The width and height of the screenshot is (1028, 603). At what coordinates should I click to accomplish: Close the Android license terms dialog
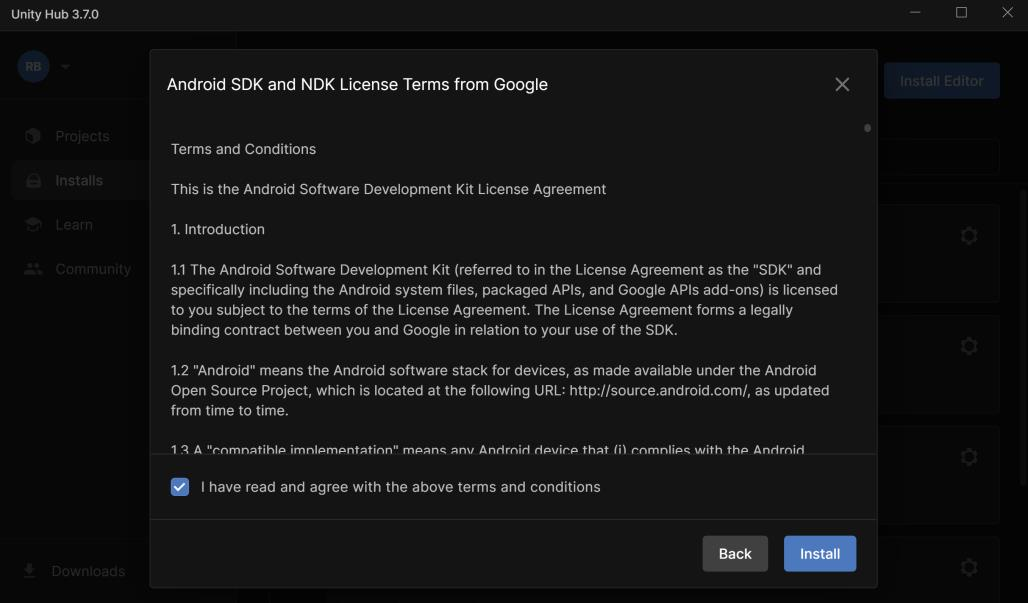842,85
